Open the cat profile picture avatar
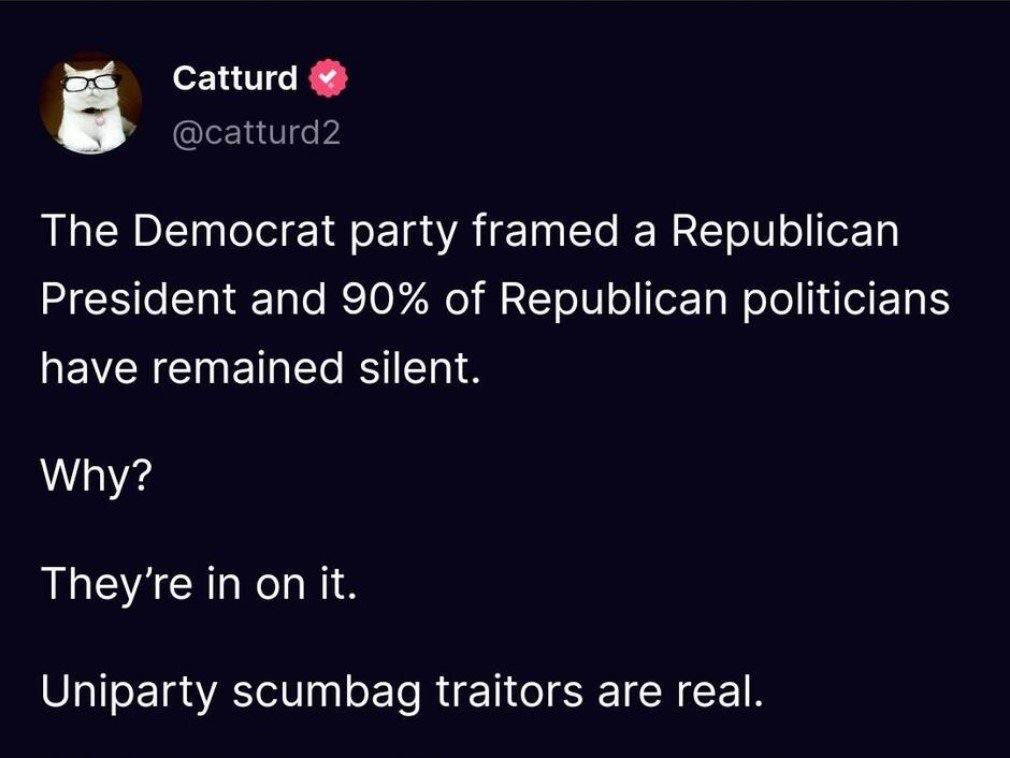Screen dimensions: 1010x758 (91, 104)
